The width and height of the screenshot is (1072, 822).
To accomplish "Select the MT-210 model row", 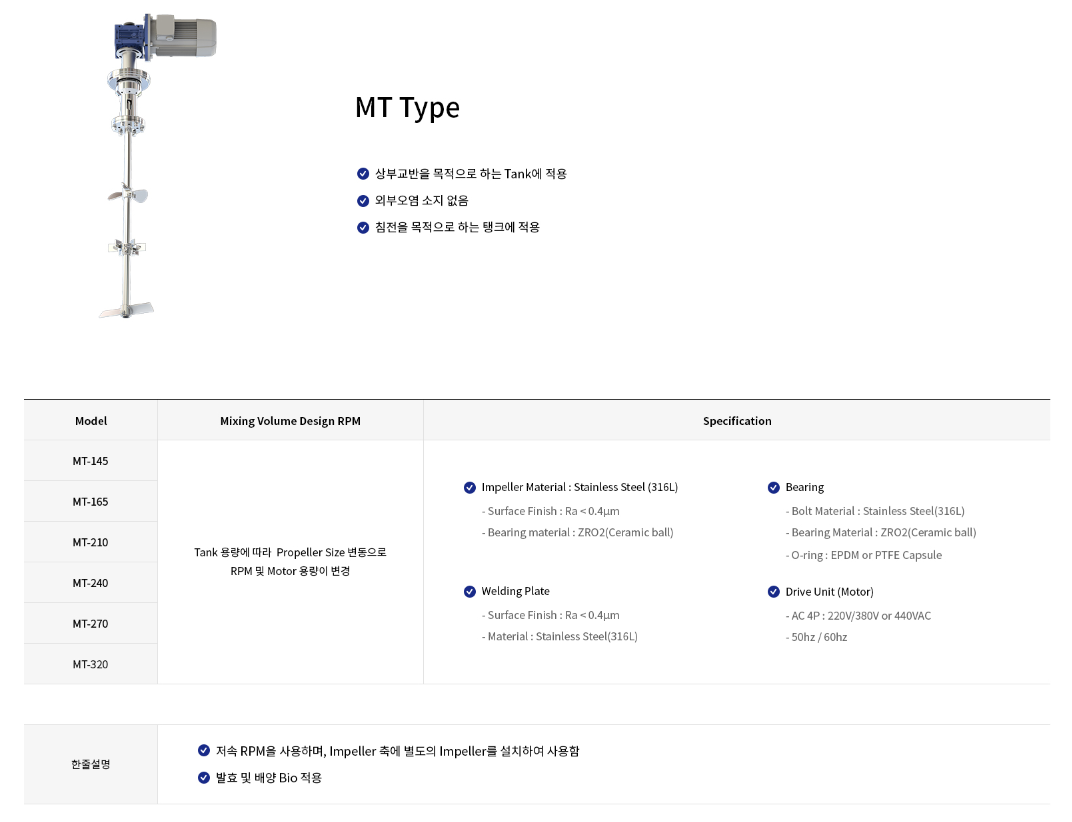I will point(91,543).
